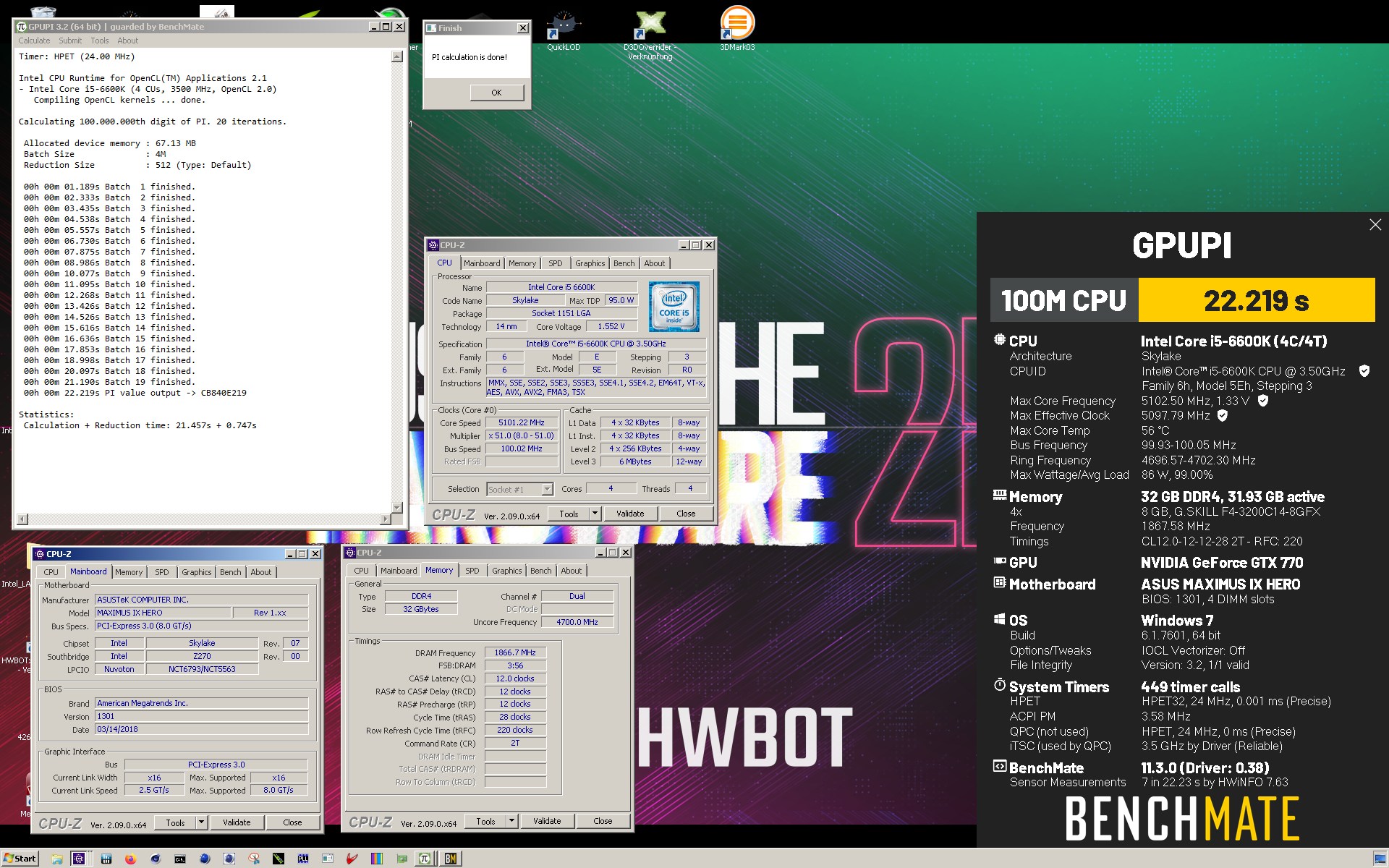Click Close in the CPU-Z Memory window
The width and height of the screenshot is (1389, 868).
[x=603, y=821]
